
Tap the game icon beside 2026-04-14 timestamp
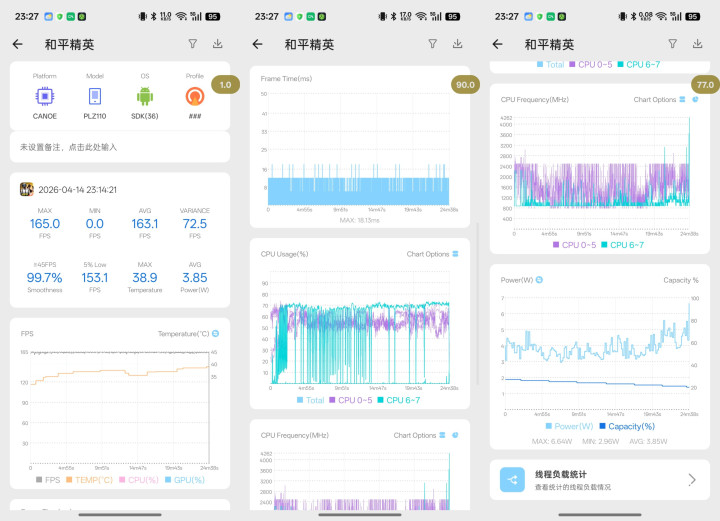pyautogui.click(x=27, y=189)
